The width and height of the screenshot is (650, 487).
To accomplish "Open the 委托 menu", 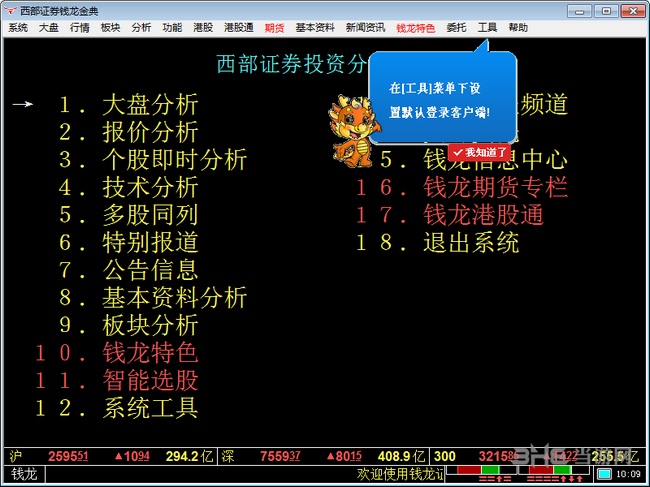I will (456, 28).
